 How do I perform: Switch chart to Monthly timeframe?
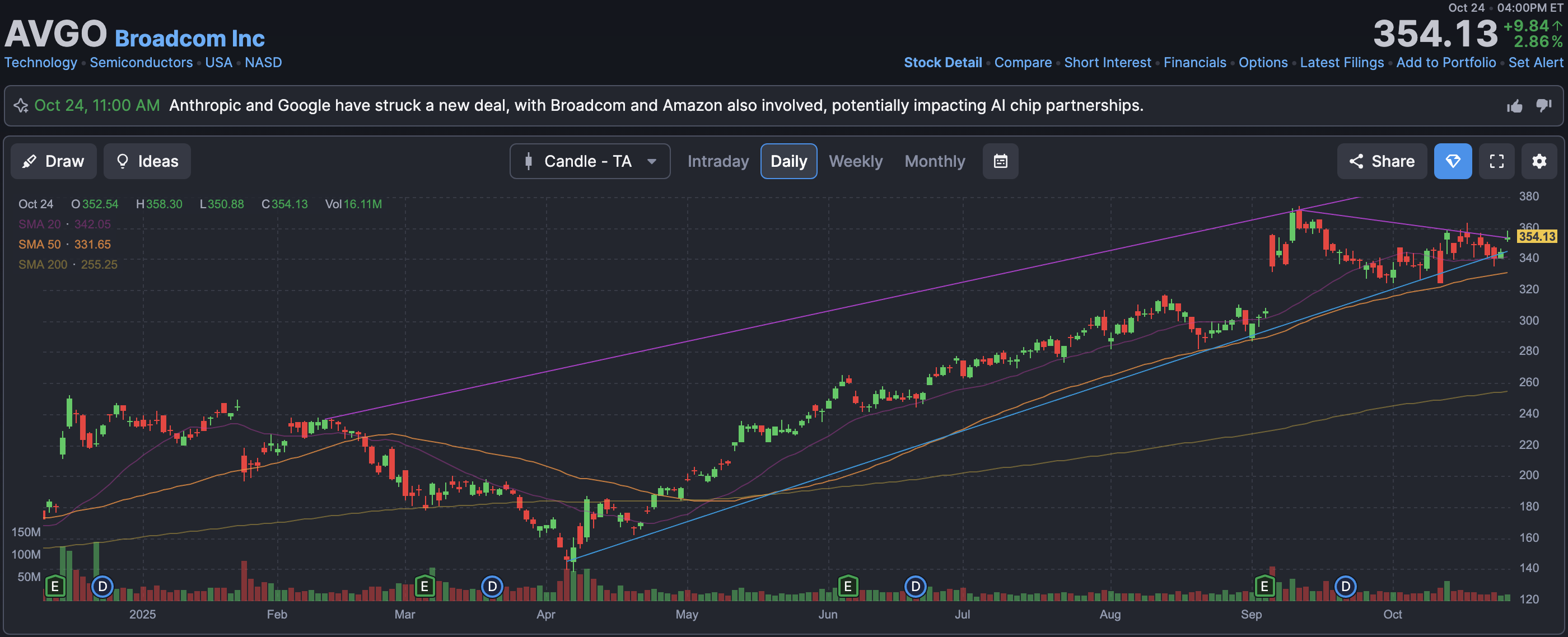click(x=934, y=161)
